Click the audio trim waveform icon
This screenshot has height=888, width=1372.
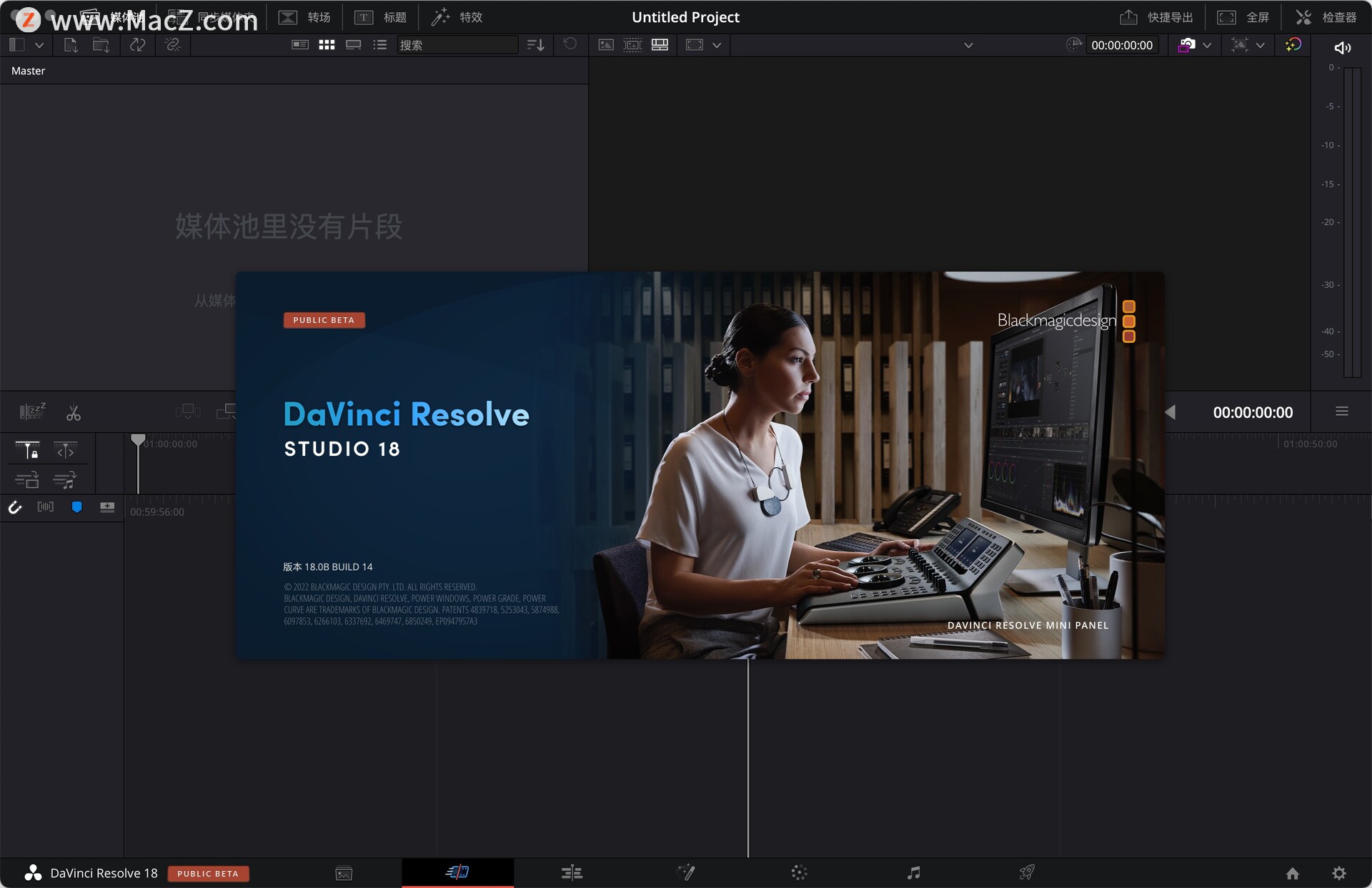pos(46,507)
